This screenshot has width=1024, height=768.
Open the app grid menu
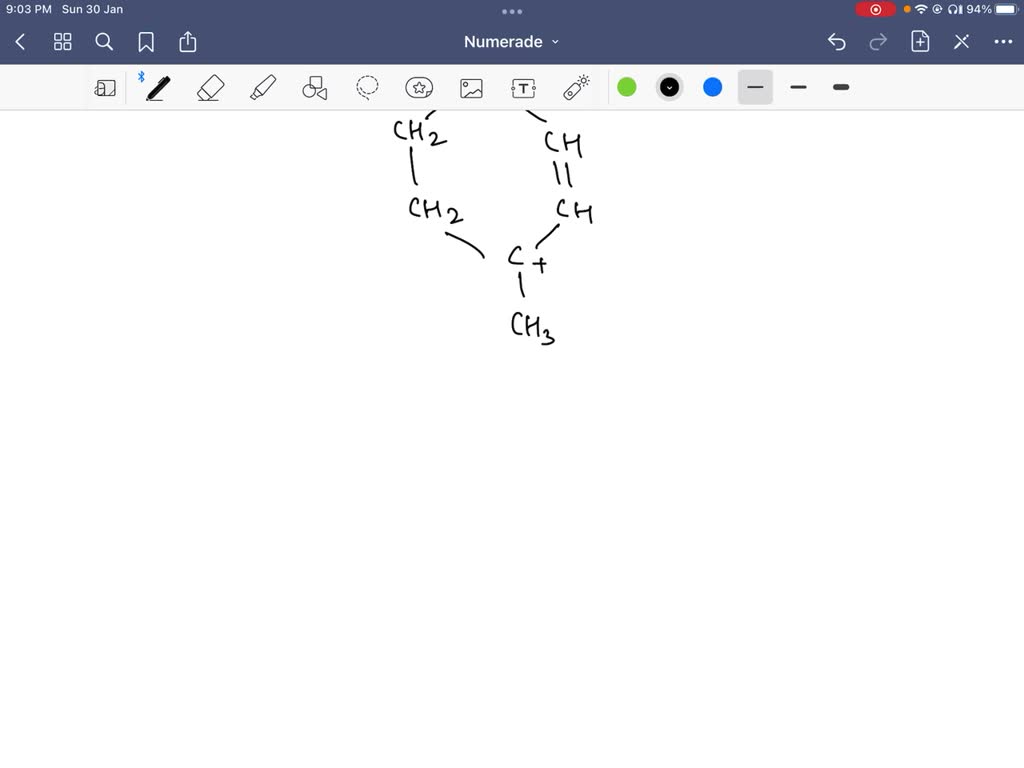(x=62, y=42)
